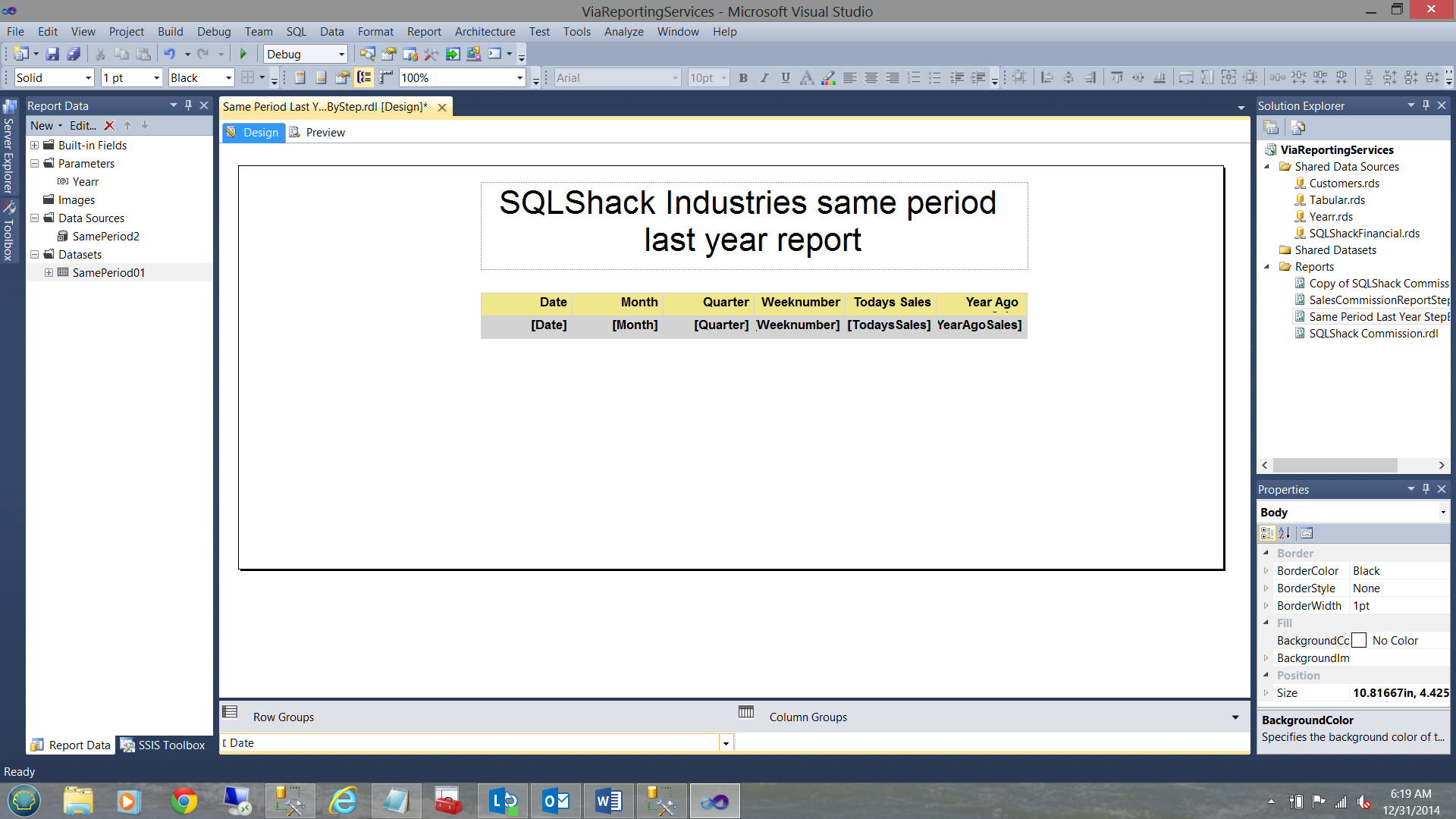Click the Save icon in toolbar

[x=52, y=54]
